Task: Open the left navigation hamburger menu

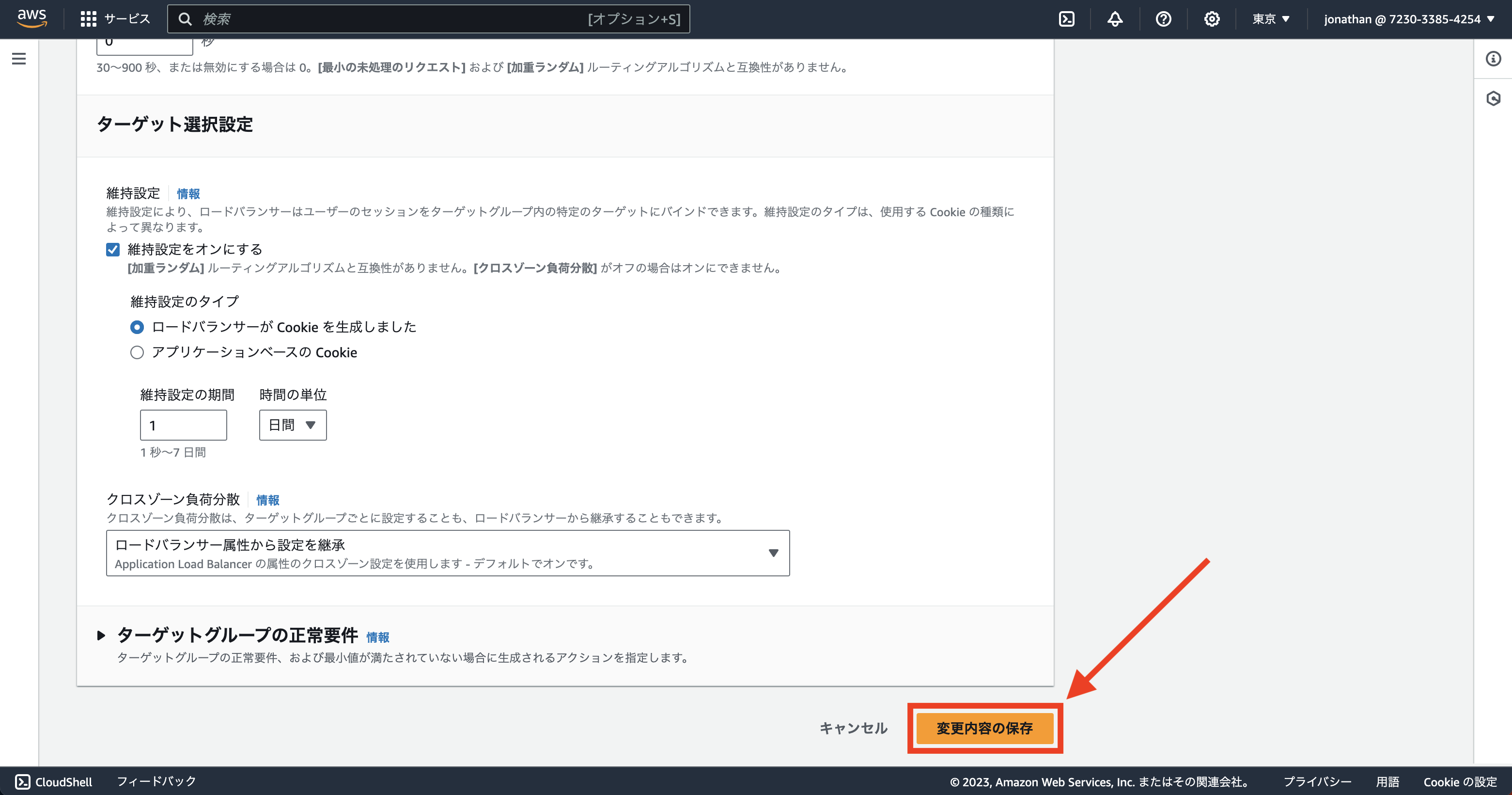Action: (19, 59)
